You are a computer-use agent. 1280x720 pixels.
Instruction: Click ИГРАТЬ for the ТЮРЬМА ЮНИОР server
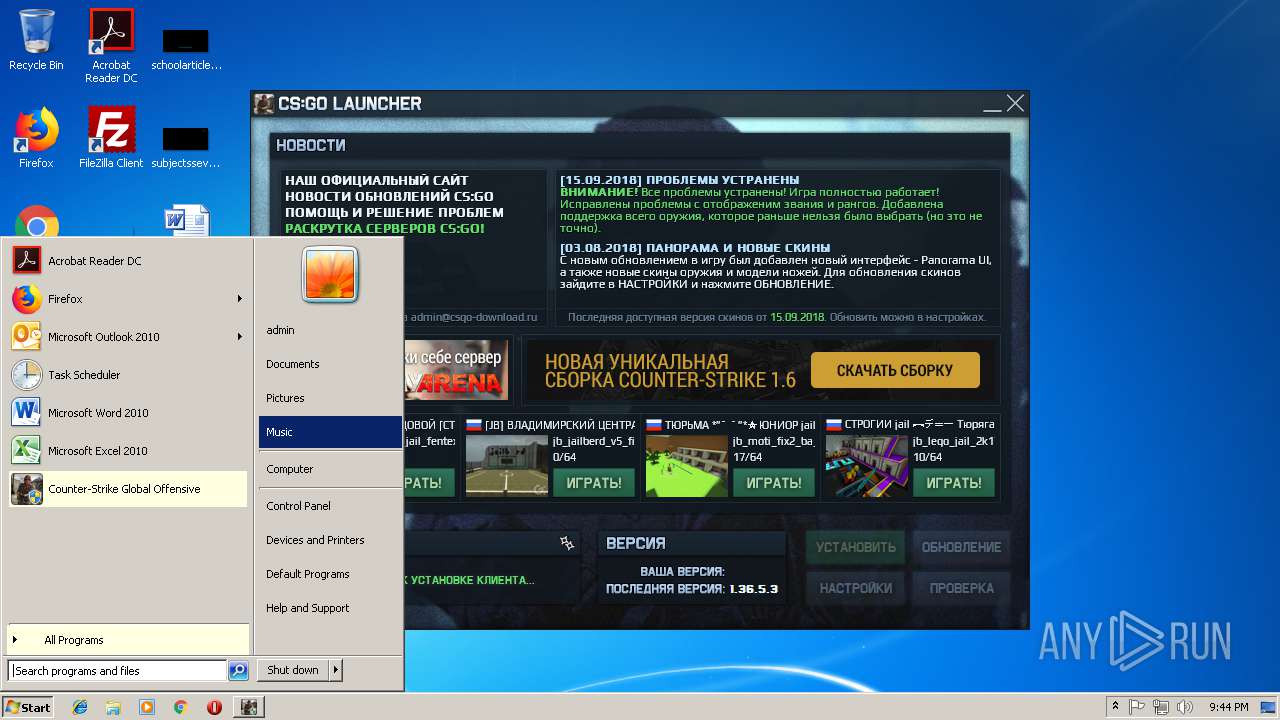(x=774, y=483)
